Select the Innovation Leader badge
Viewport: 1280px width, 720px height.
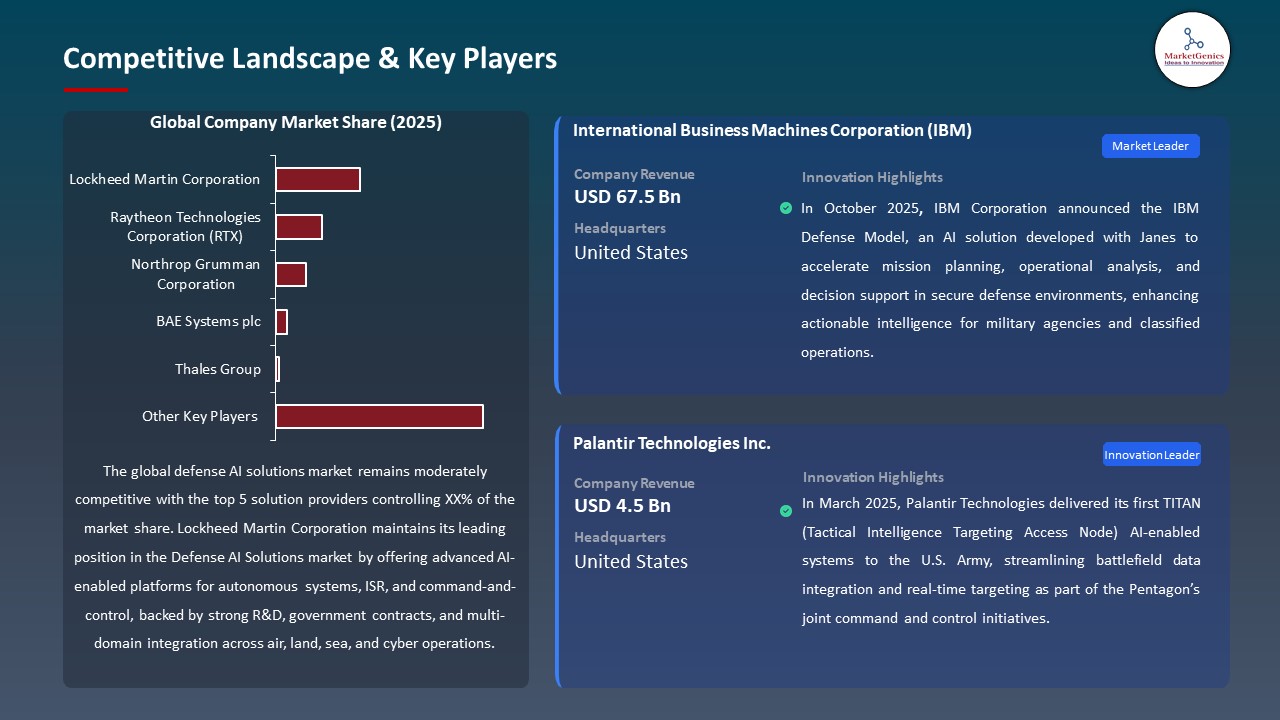(1151, 454)
